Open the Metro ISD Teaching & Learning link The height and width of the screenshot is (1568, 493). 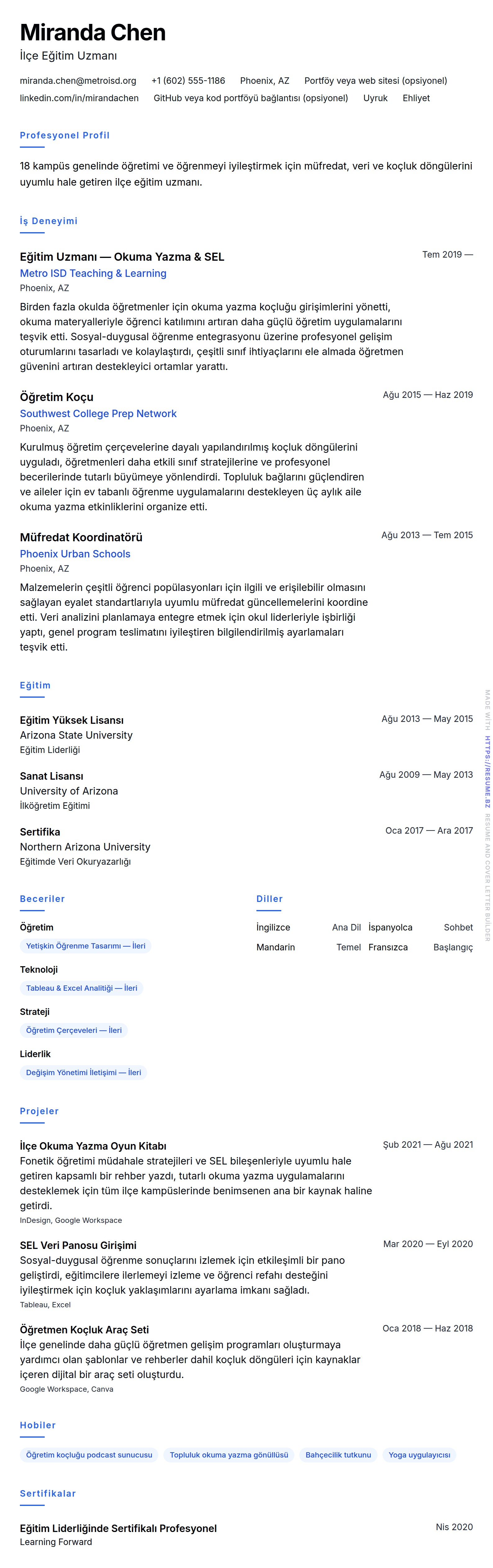pyautogui.click(x=93, y=273)
